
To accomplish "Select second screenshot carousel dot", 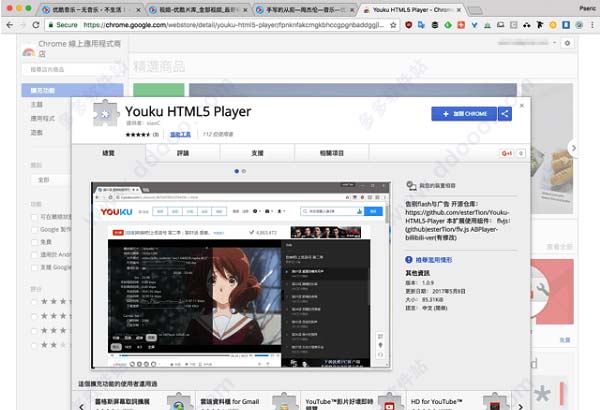I will (x=244, y=171).
